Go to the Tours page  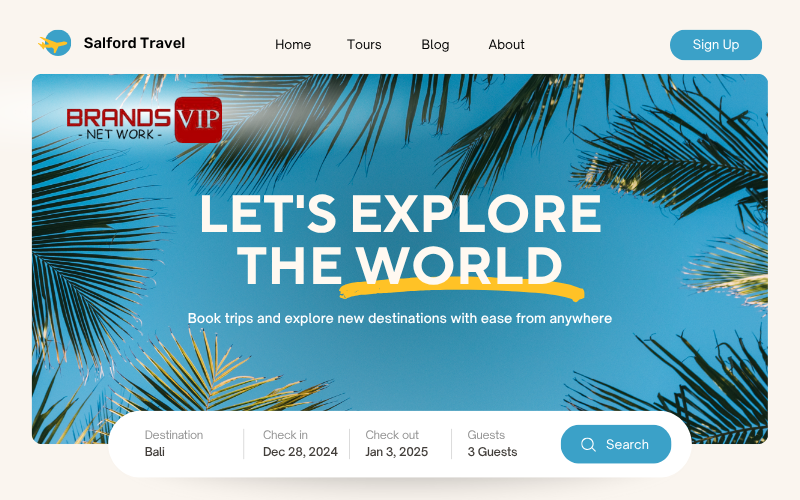pos(364,45)
